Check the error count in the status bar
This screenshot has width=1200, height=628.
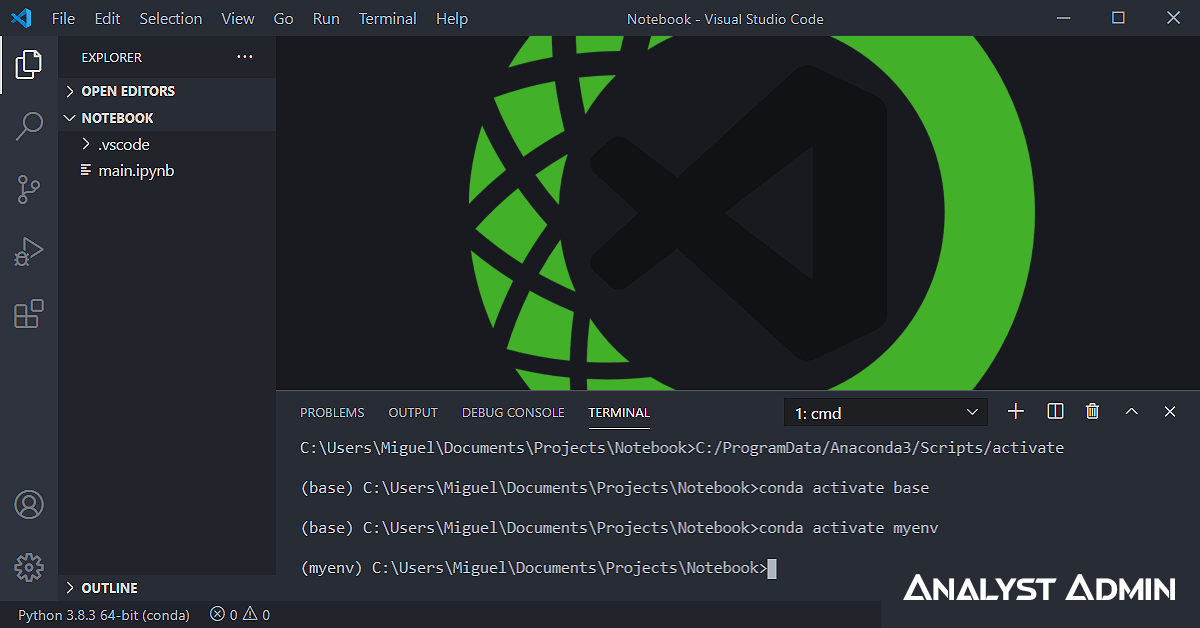coord(225,614)
